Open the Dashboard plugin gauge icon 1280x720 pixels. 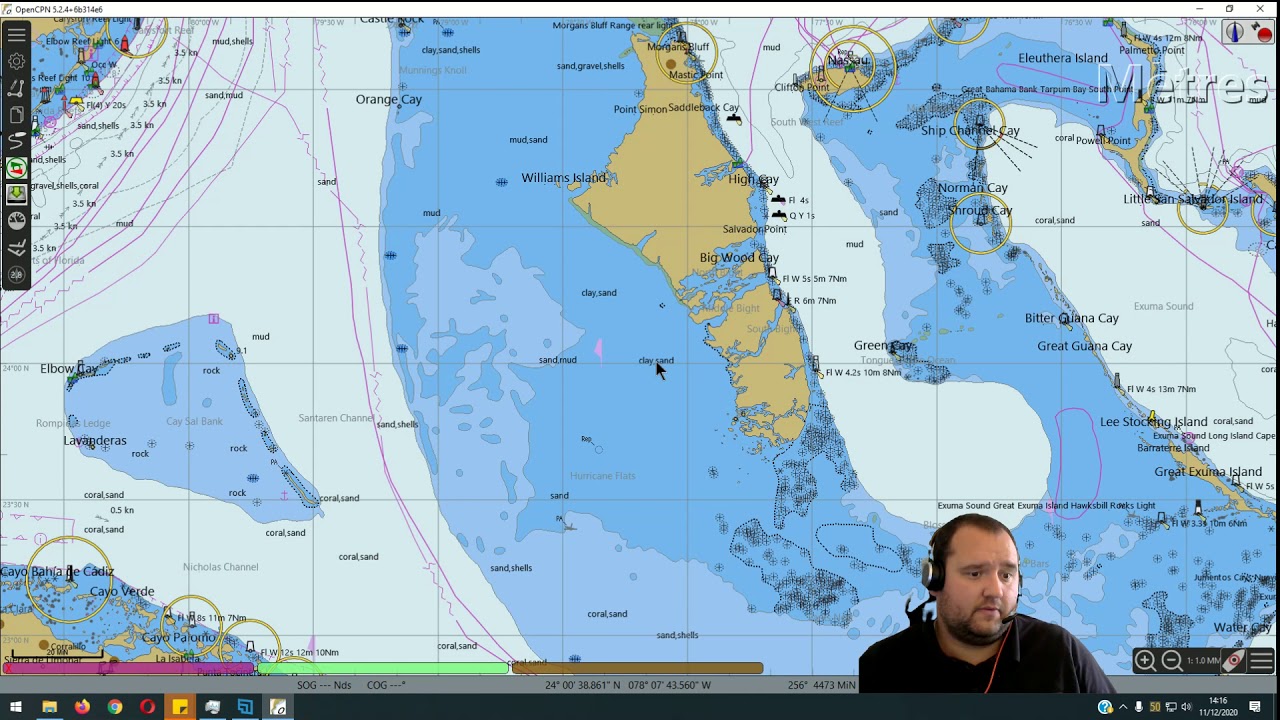point(16,220)
